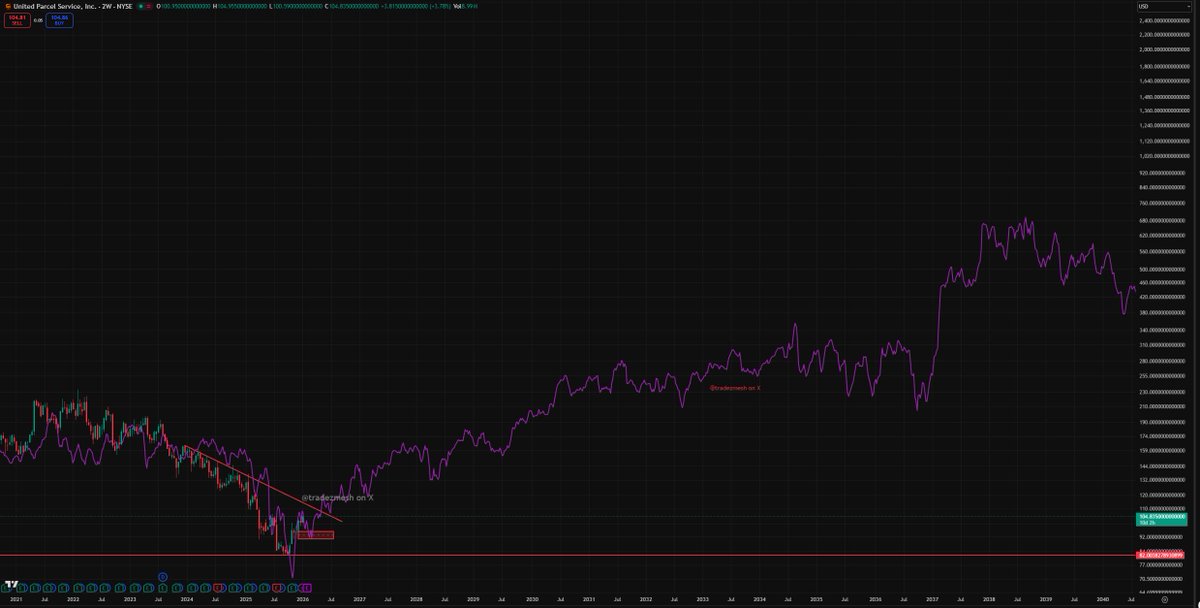Image resolution: width=1200 pixels, height=608 pixels.
Task: Click the 2040 time axis label
Action: (1102, 599)
